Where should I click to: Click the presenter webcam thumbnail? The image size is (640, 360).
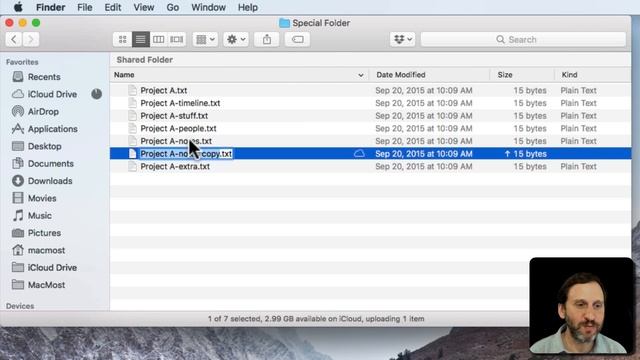(x=581, y=305)
